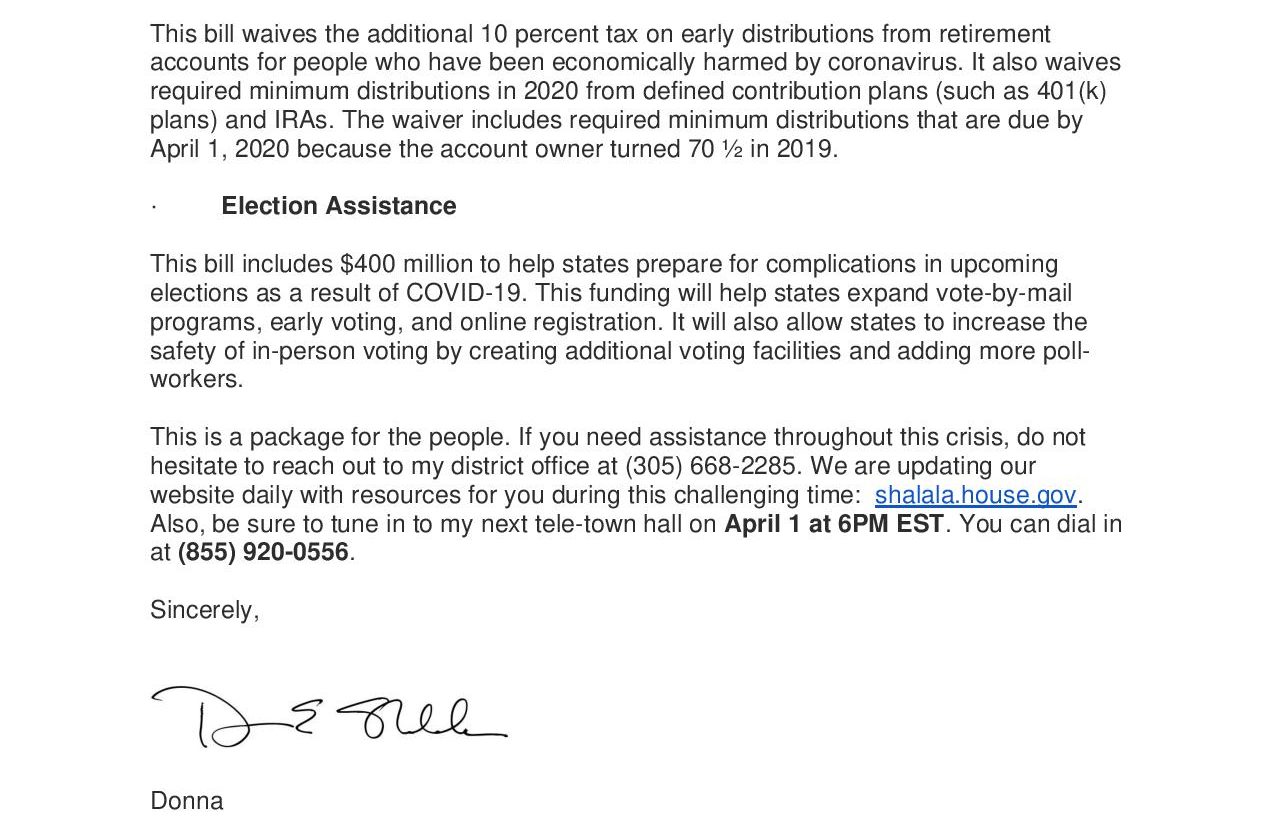Click the "Election Assistance" heading
Image resolution: width=1274 pixels, height=833 pixels.
pyautogui.click(x=338, y=206)
